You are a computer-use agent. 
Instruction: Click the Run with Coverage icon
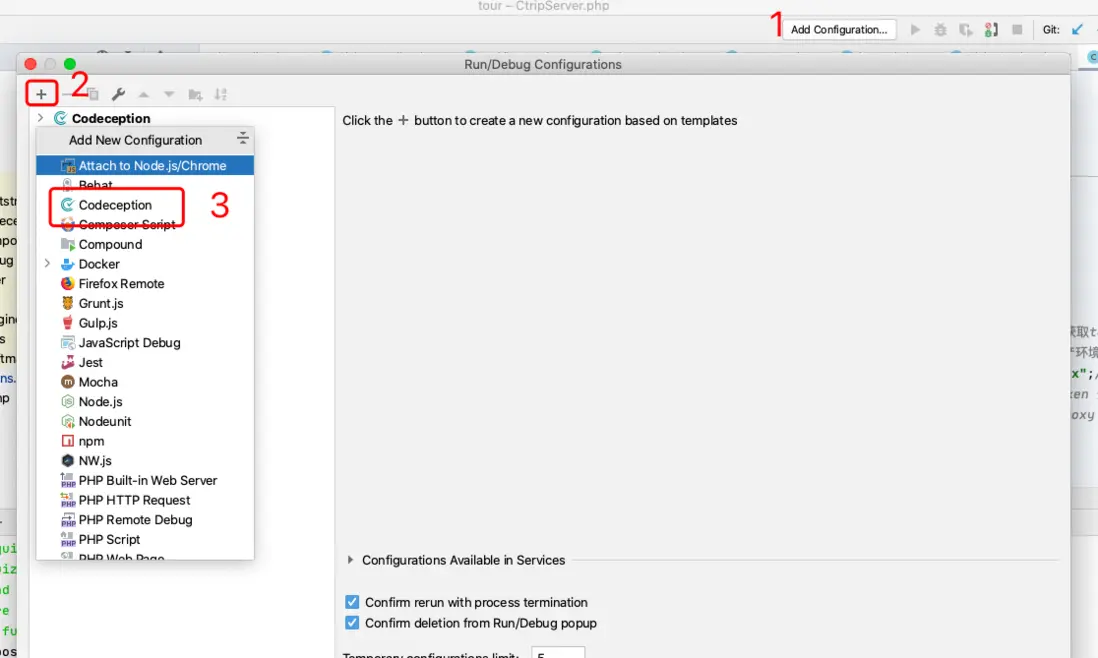(966, 29)
